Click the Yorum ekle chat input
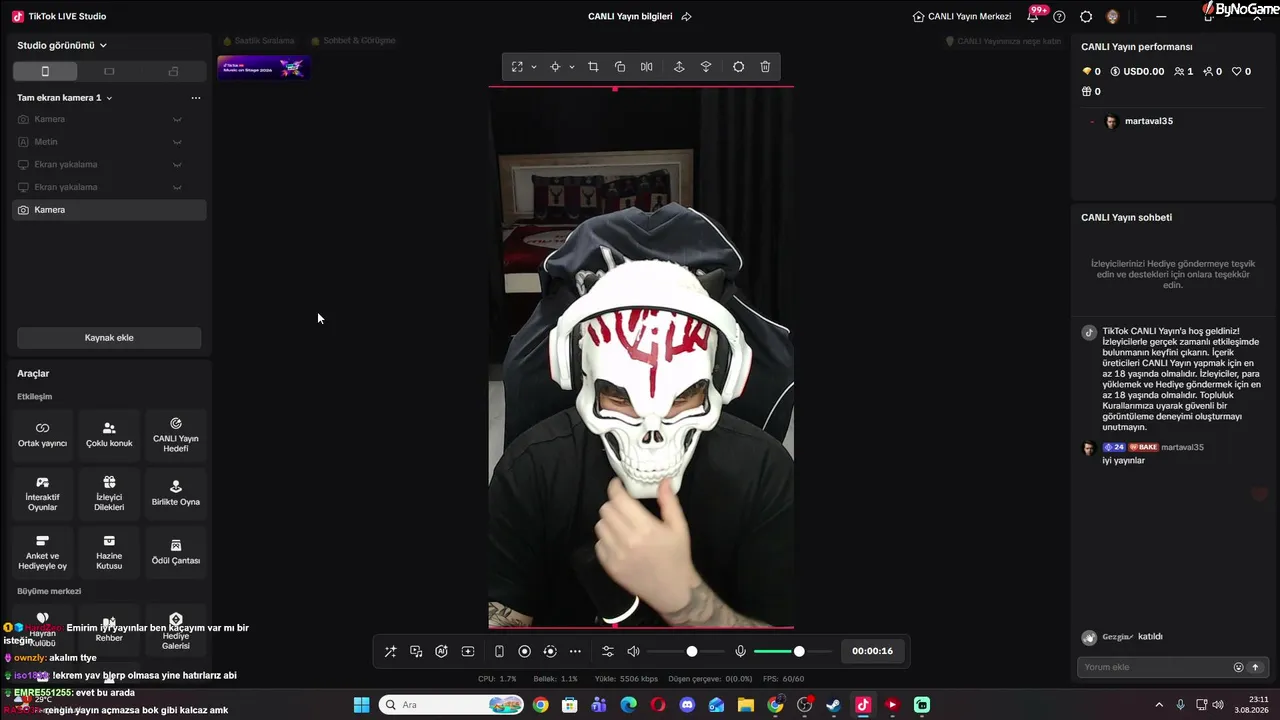 pos(1155,667)
